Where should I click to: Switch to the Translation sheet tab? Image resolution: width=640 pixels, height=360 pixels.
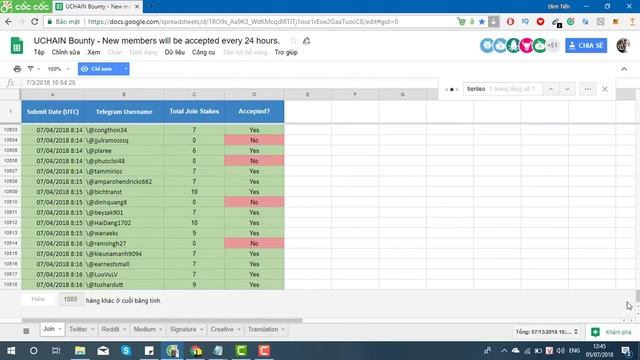[x=263, y=329]
